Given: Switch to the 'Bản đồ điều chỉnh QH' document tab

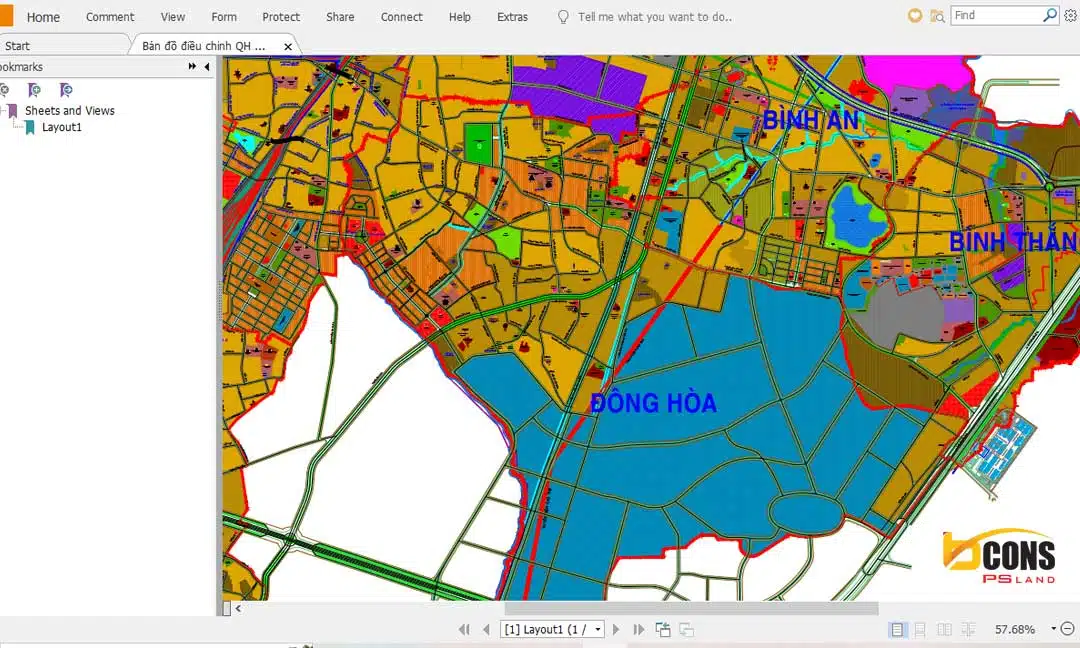Looking at the screenshot, I should (x=203, y=45).
